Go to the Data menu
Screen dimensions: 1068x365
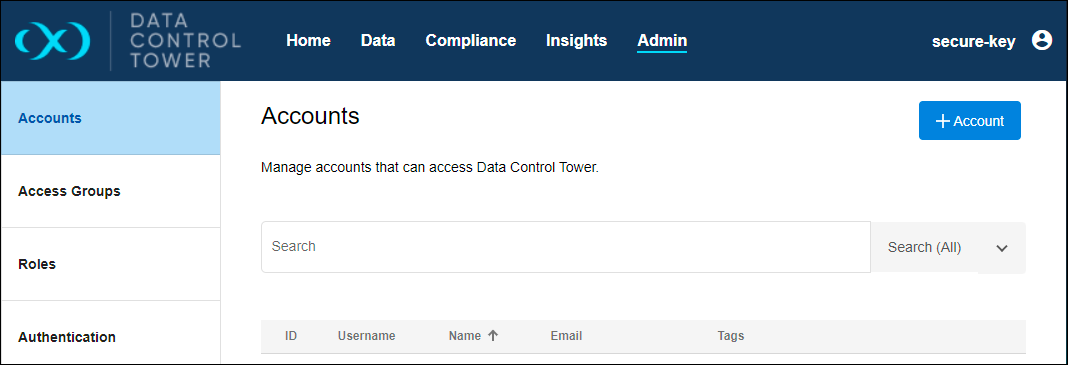tap(378, 41)
